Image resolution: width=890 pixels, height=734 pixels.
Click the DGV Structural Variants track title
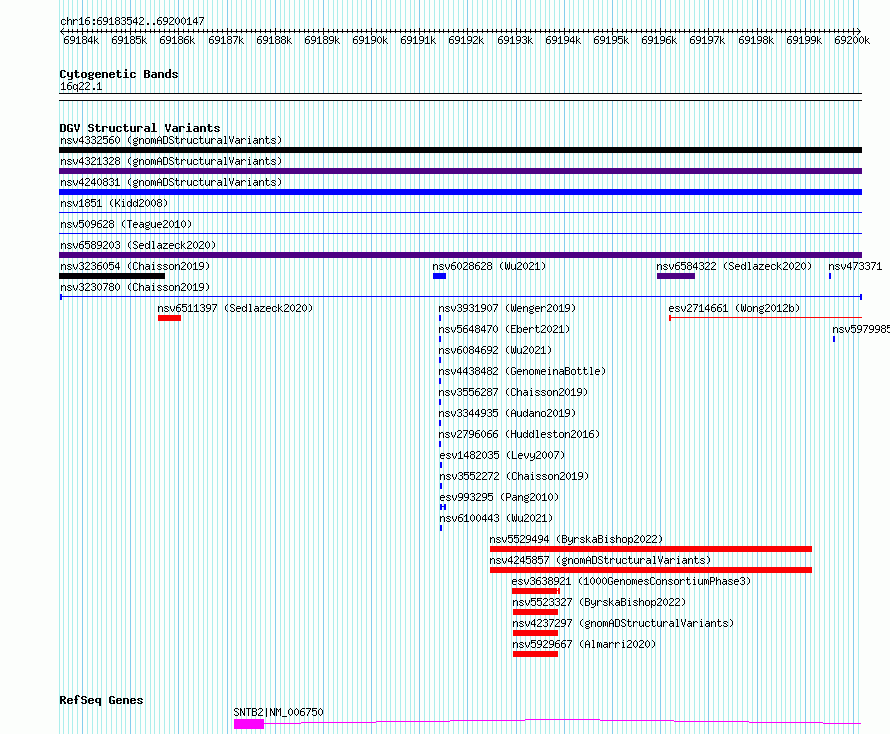[x=140, y=128]
